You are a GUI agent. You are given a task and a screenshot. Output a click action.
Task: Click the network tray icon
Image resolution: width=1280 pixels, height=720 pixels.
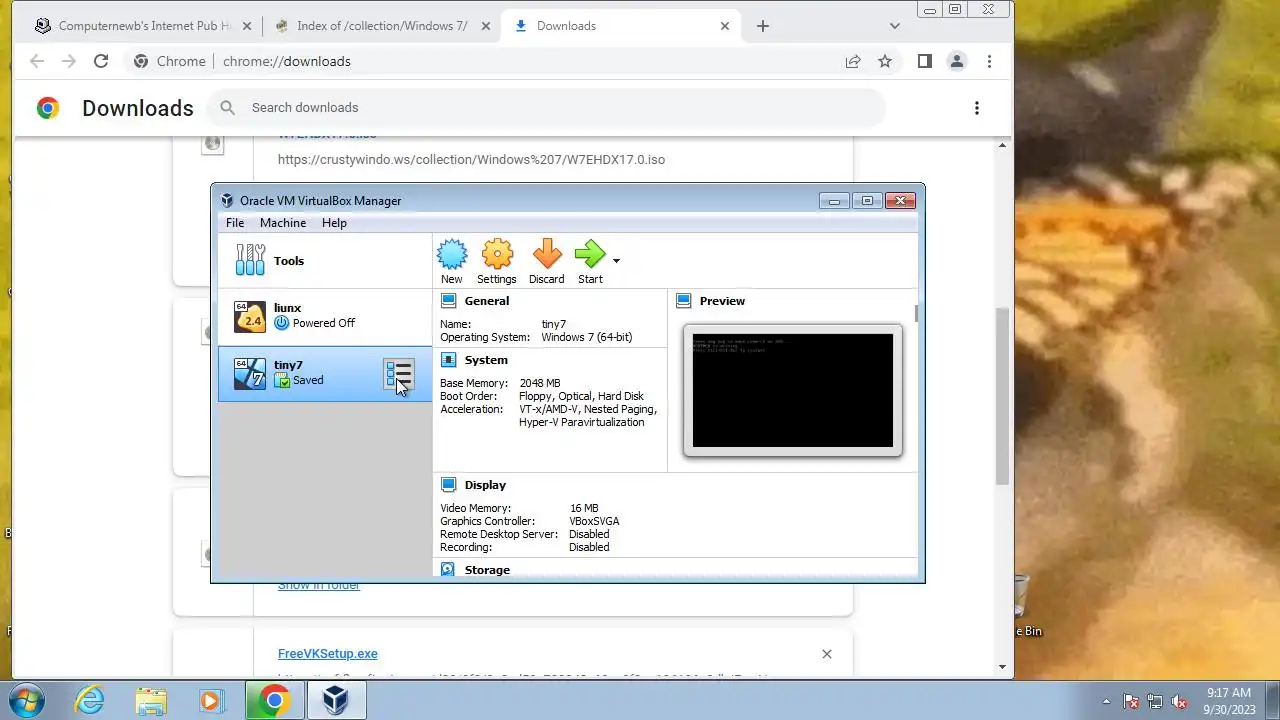[x=1155, y=702]
